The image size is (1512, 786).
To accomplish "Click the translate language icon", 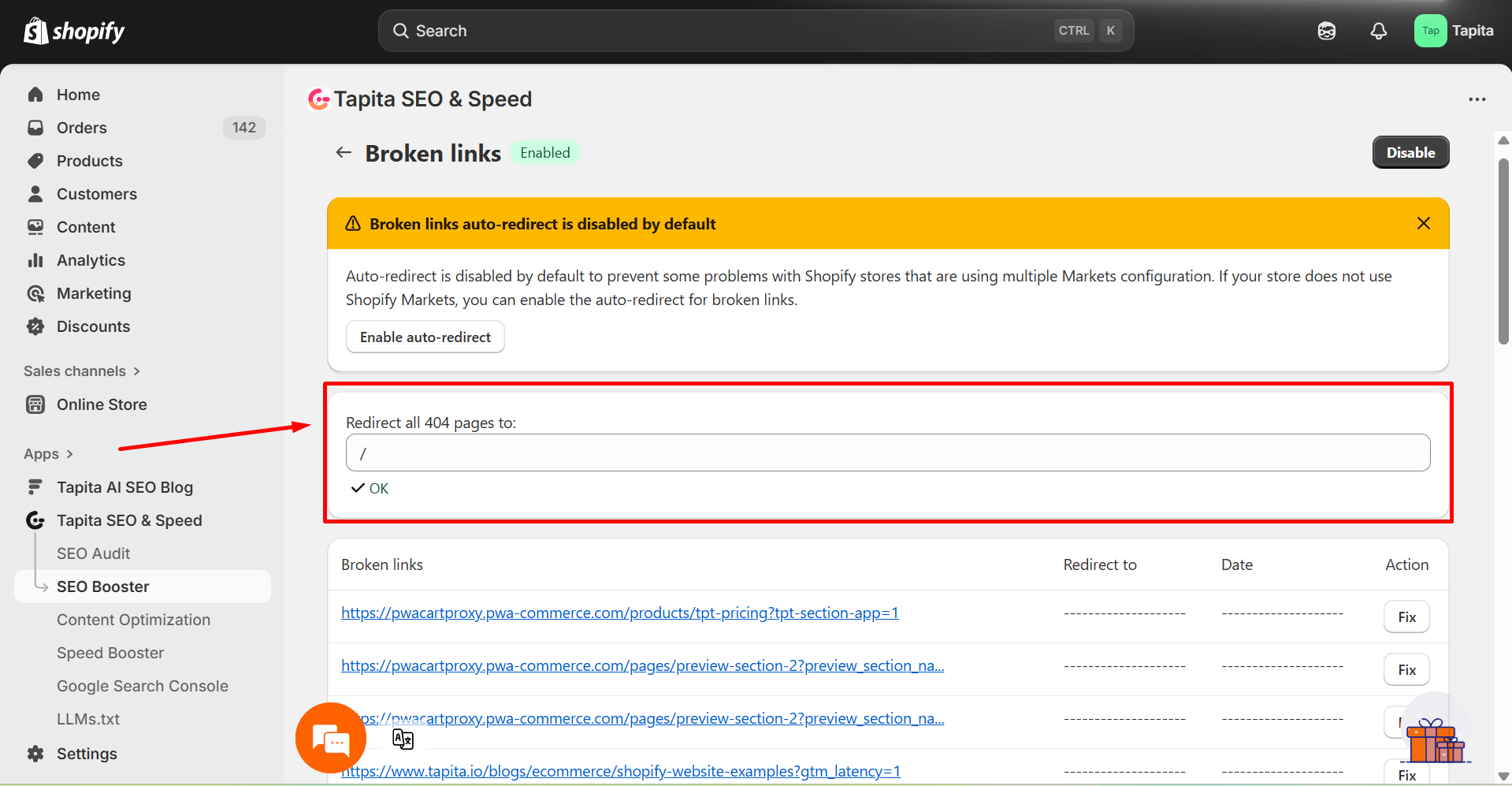I will tap(403, 739).
